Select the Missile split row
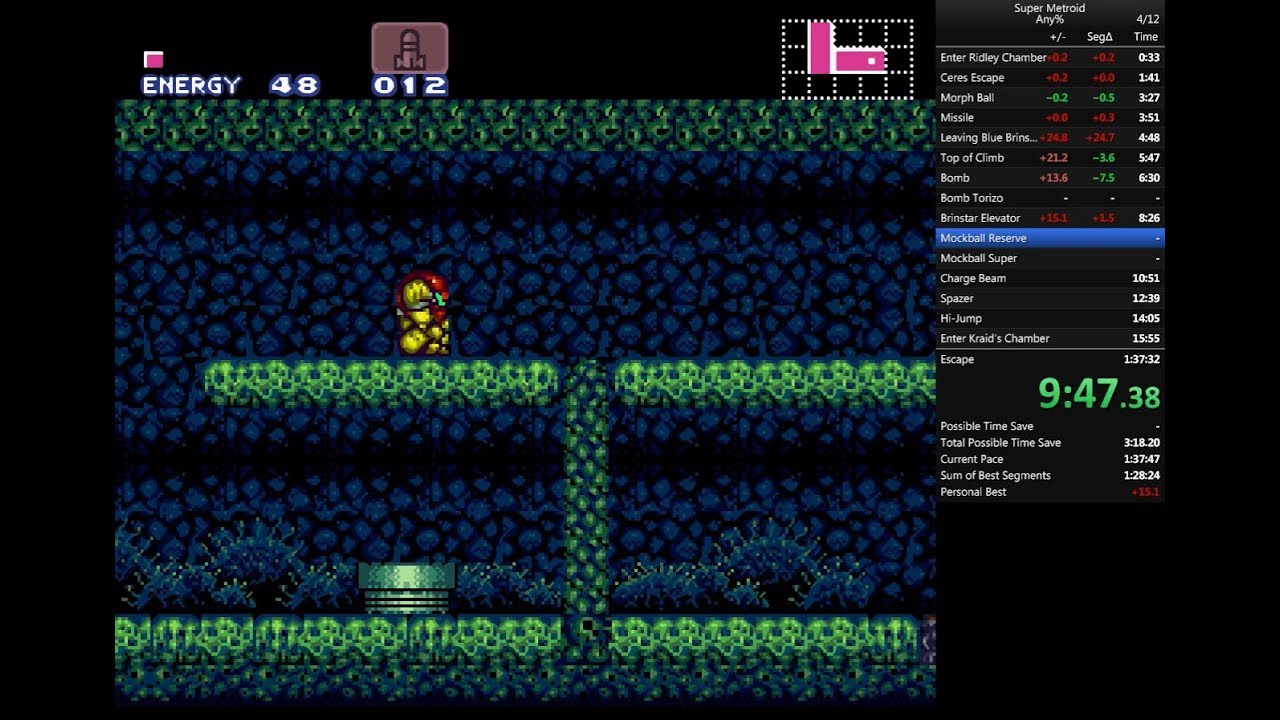The width and height of the screenshot is (1280, 720). pyautogui.click(x=1050, y=118)
